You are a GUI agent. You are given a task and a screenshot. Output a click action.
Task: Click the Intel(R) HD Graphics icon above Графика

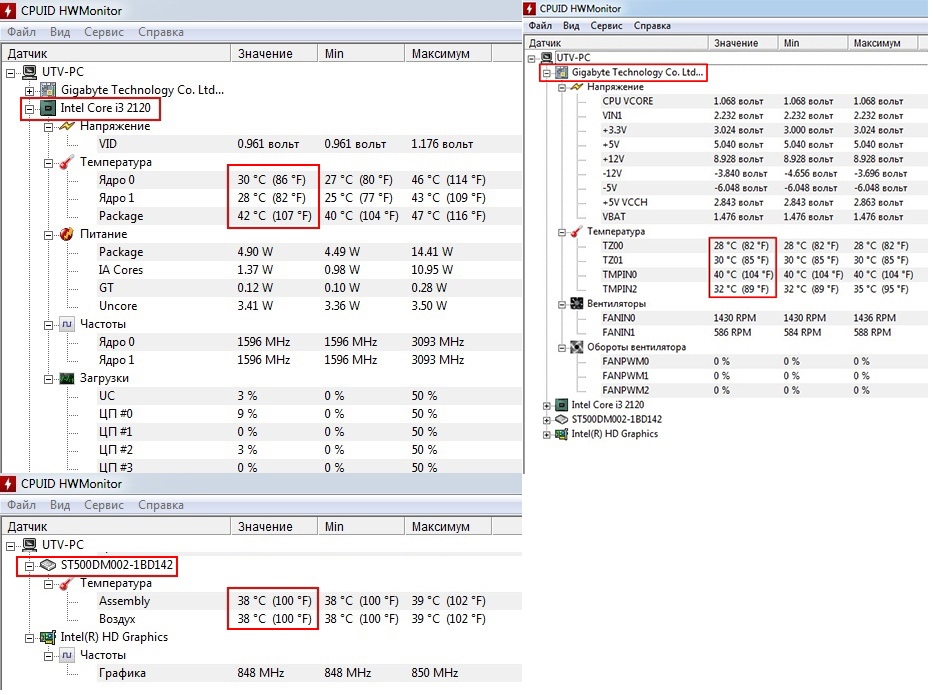pos(47,637)
